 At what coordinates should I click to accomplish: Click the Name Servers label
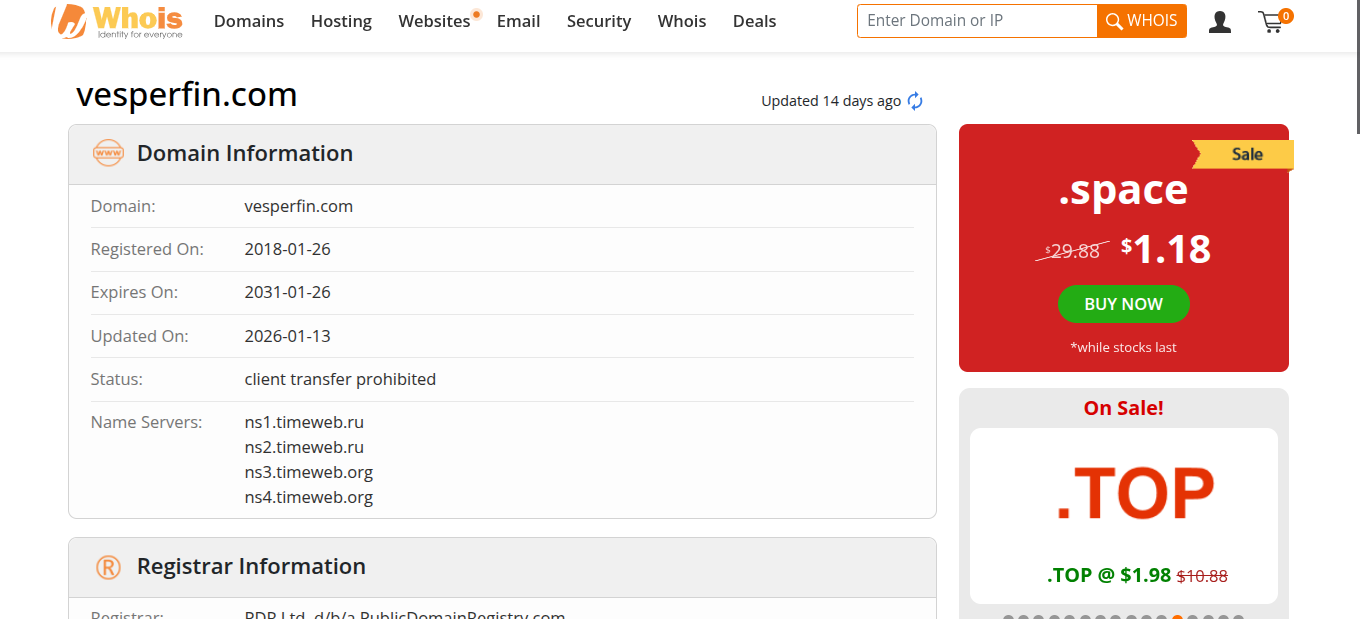146,422
